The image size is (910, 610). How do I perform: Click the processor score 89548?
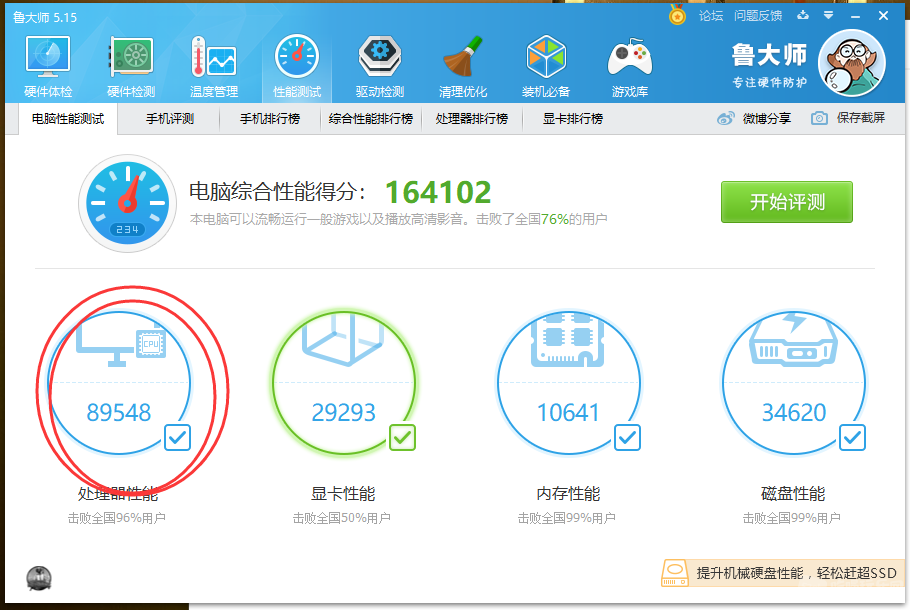[119, 413]
